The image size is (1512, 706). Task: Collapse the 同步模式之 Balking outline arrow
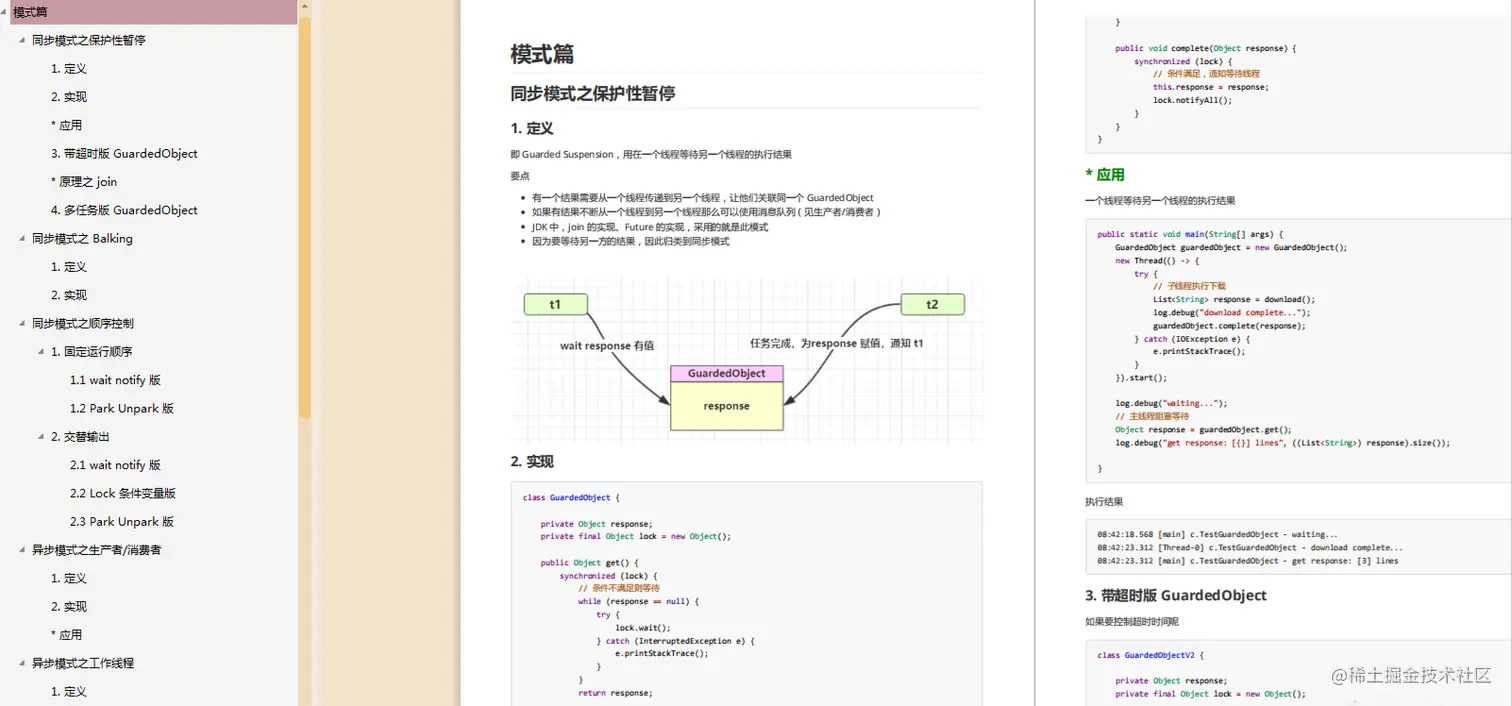point(23,238)
